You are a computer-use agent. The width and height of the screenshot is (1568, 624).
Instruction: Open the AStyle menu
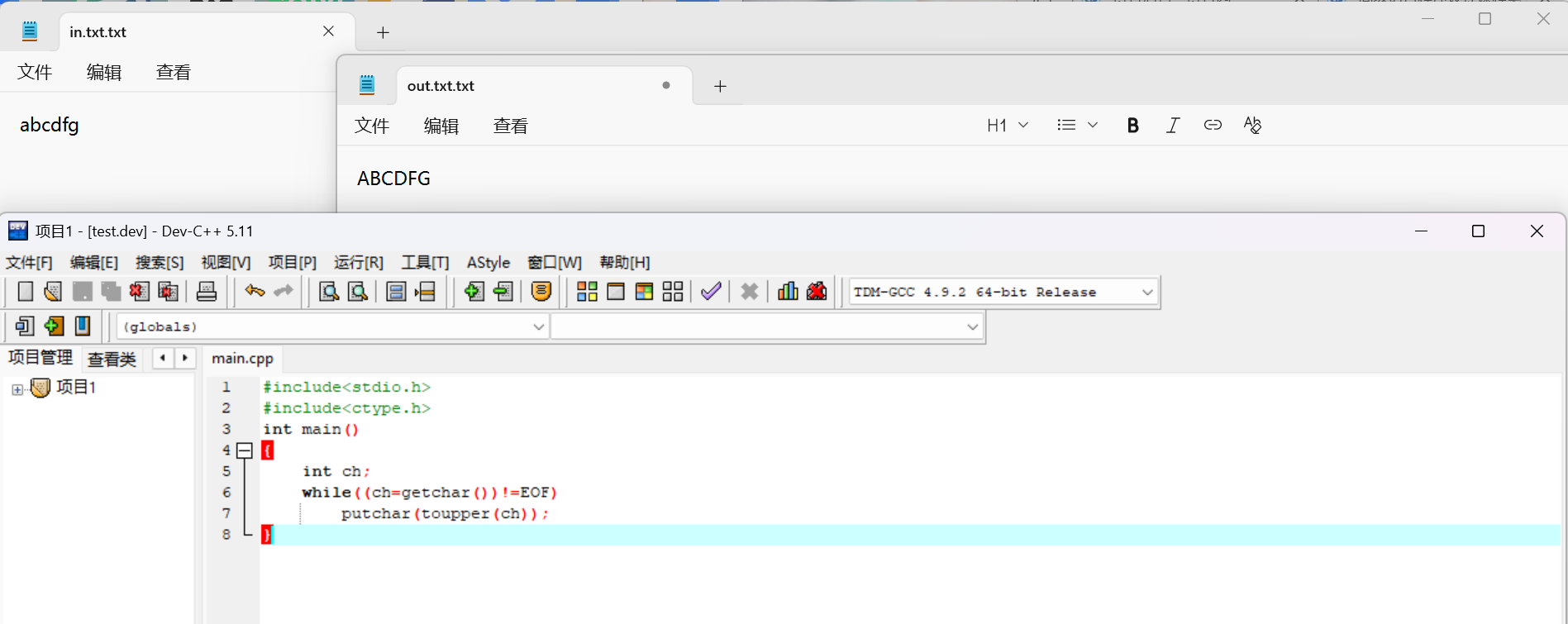tap(489, 263)
